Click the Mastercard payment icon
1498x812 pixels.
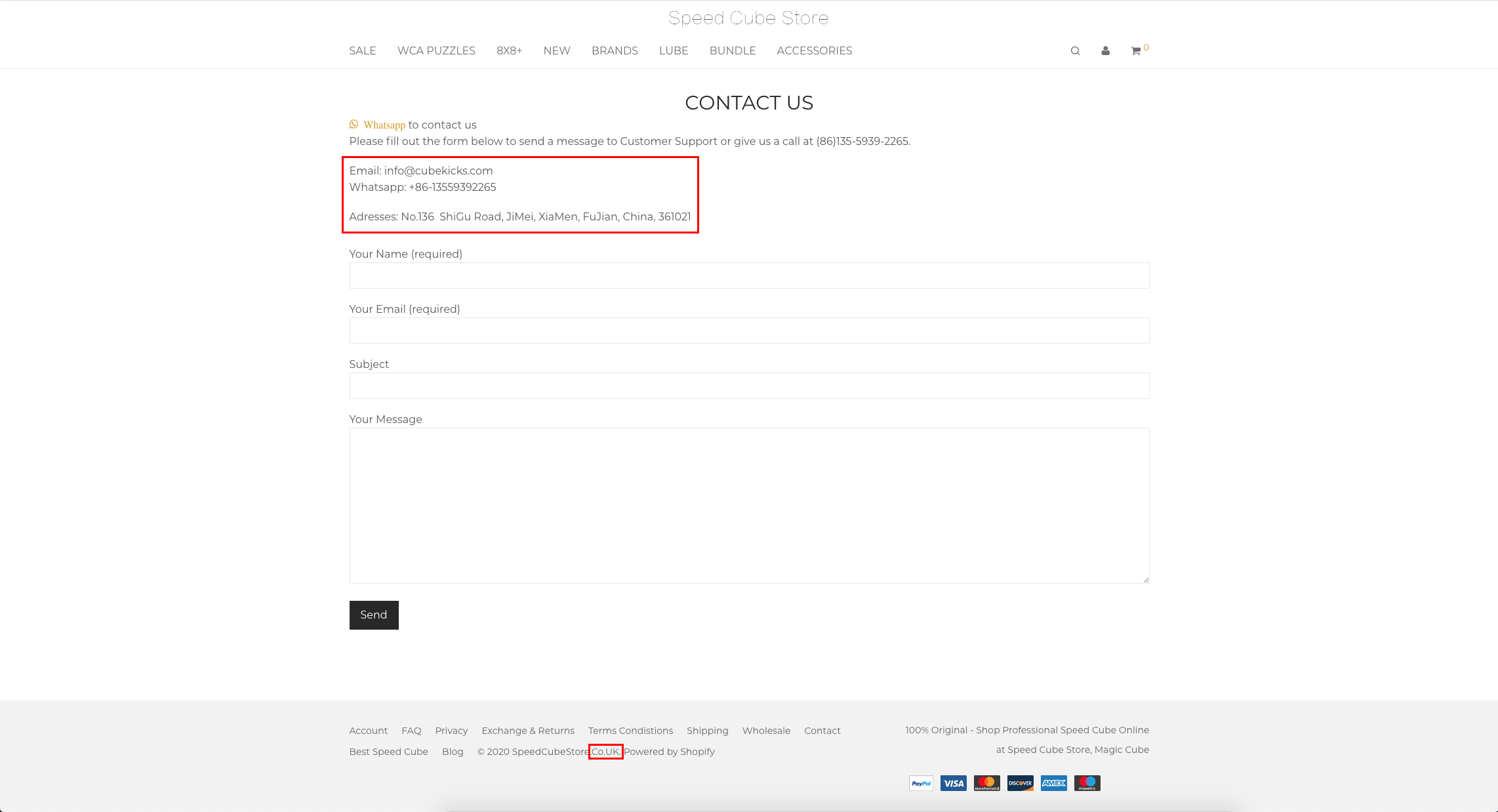987,783
